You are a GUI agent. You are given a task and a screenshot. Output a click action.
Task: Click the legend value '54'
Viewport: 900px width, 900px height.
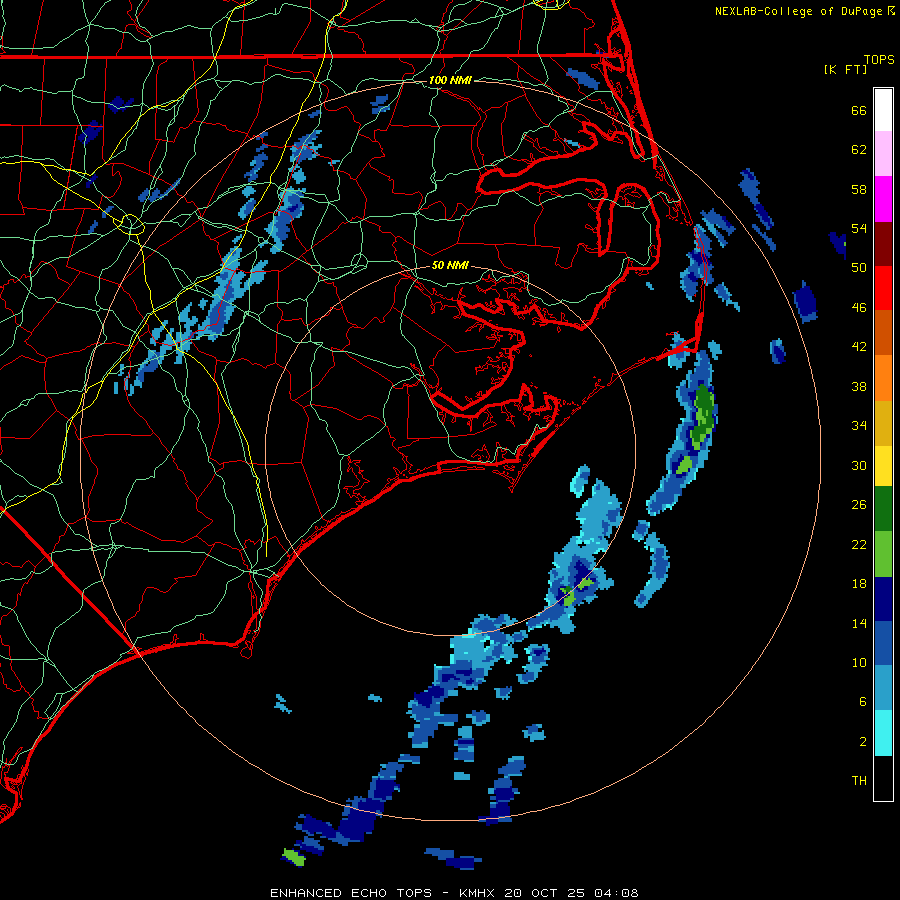pyautogui.click(x=859, y=228)
